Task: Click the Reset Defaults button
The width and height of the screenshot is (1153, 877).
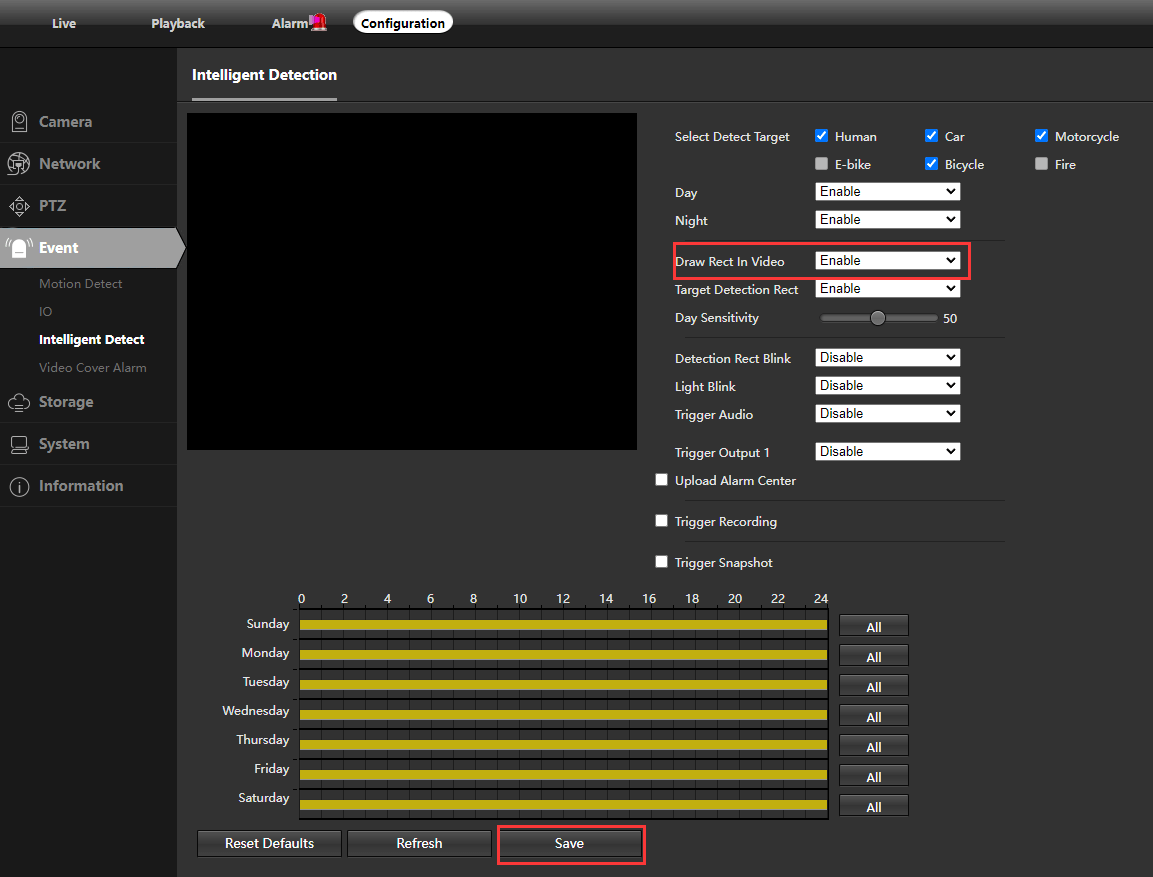Action: pyautogui.click(x=269, y=843)
